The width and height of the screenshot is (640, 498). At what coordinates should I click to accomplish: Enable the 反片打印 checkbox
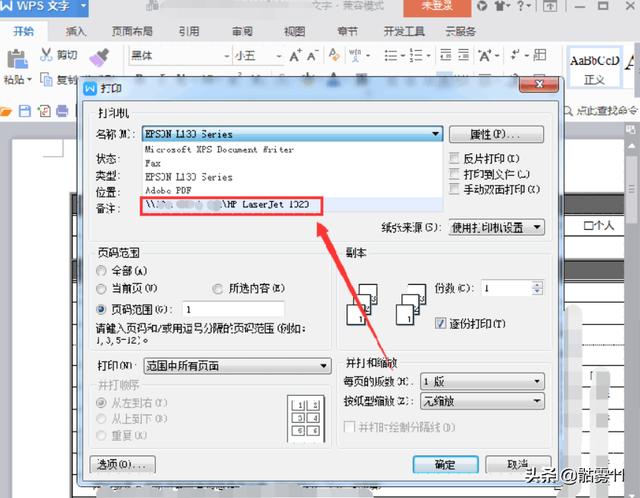[x=454, y=158]
